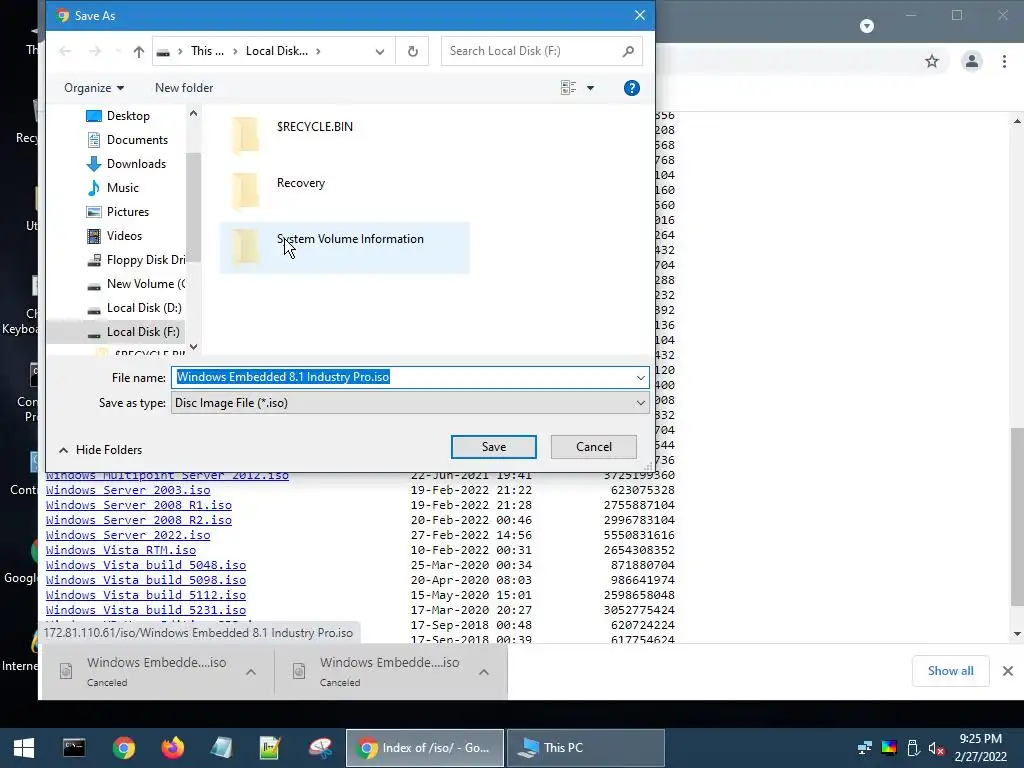This screenshot has height=768, width=1024.
Task: Click navigation pane scroll down arrow
Action: coord(193,347)
